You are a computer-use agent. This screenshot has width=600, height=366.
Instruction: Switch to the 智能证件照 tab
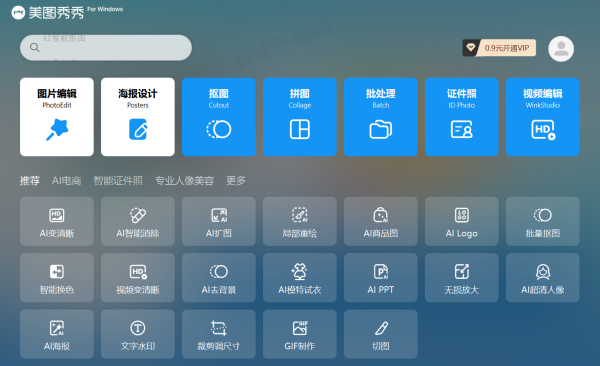[x=118, y=180]
